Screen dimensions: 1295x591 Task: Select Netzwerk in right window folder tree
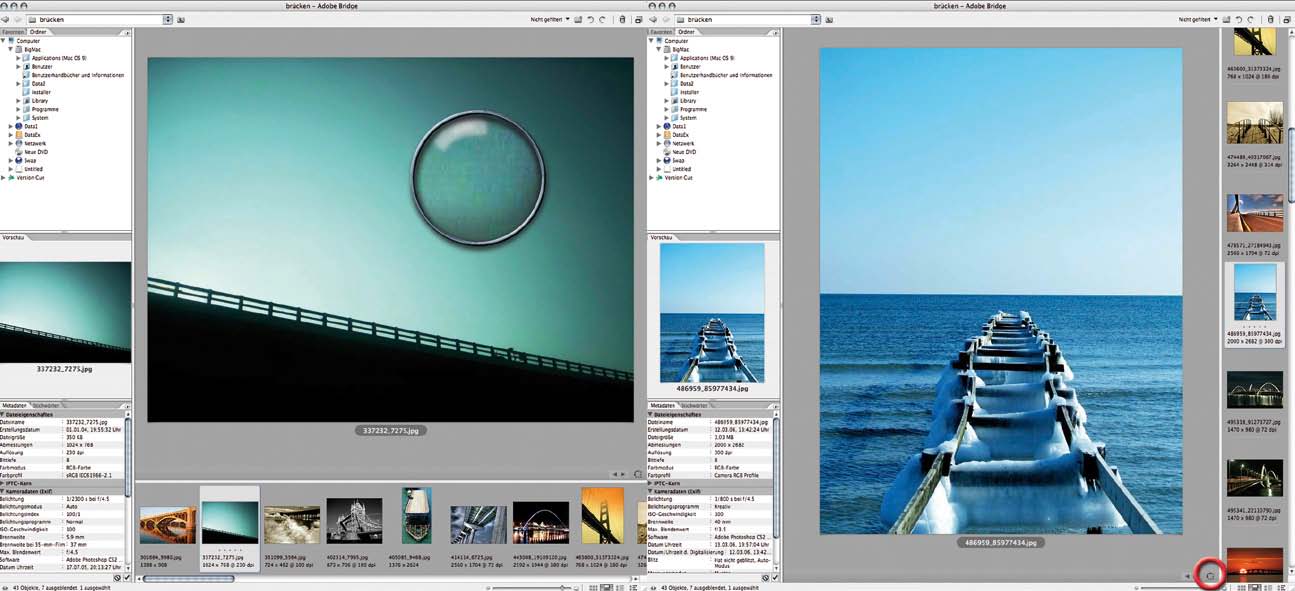[682, 143]
